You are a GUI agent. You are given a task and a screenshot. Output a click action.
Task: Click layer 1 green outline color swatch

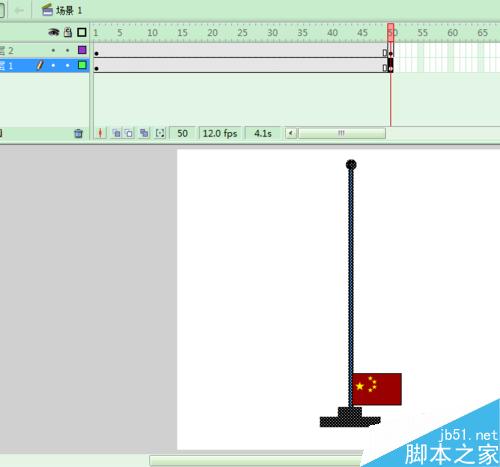[x=82, y=65]
